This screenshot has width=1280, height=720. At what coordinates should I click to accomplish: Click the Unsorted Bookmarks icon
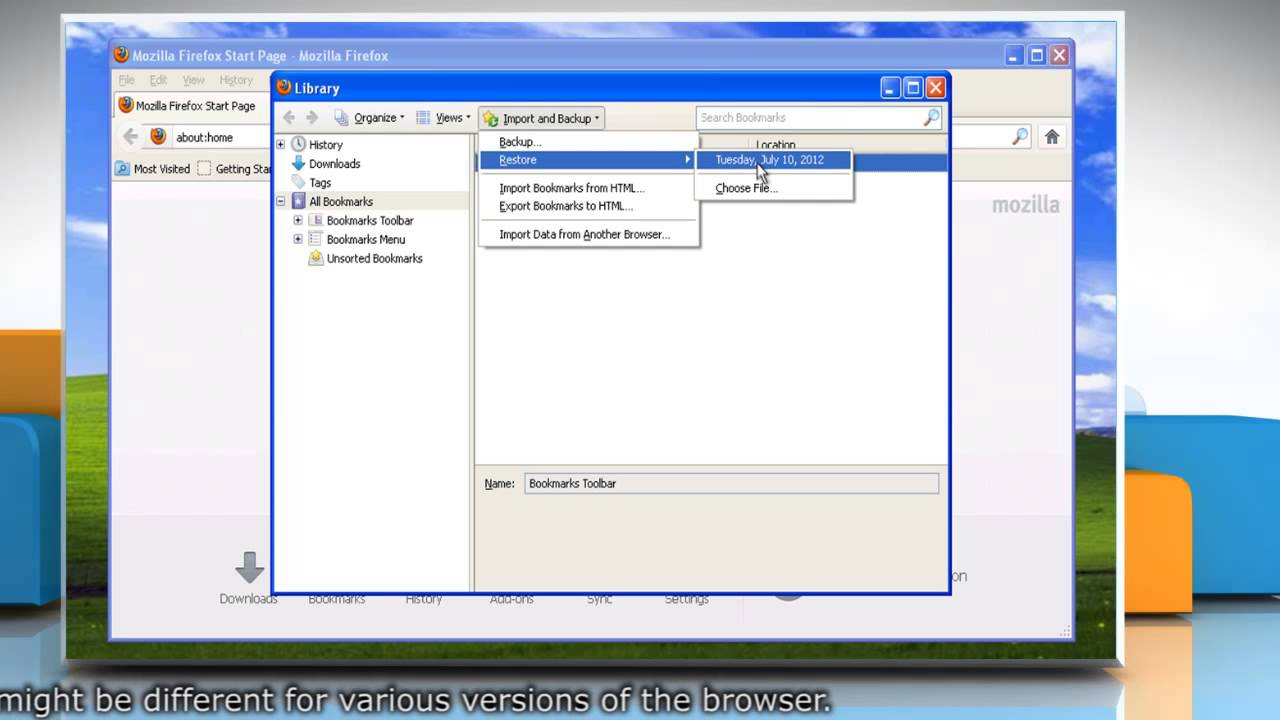coord(316,258)
